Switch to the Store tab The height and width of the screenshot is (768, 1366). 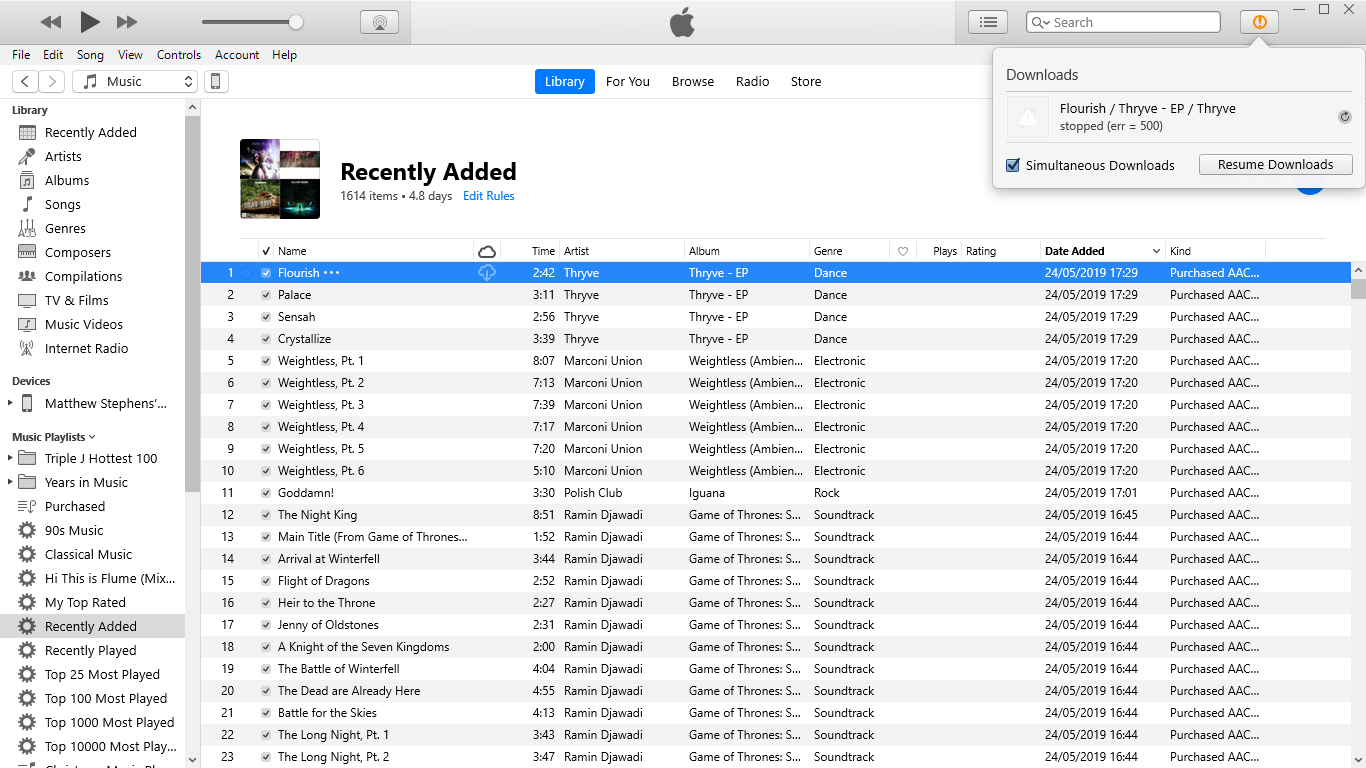(806, 82)
